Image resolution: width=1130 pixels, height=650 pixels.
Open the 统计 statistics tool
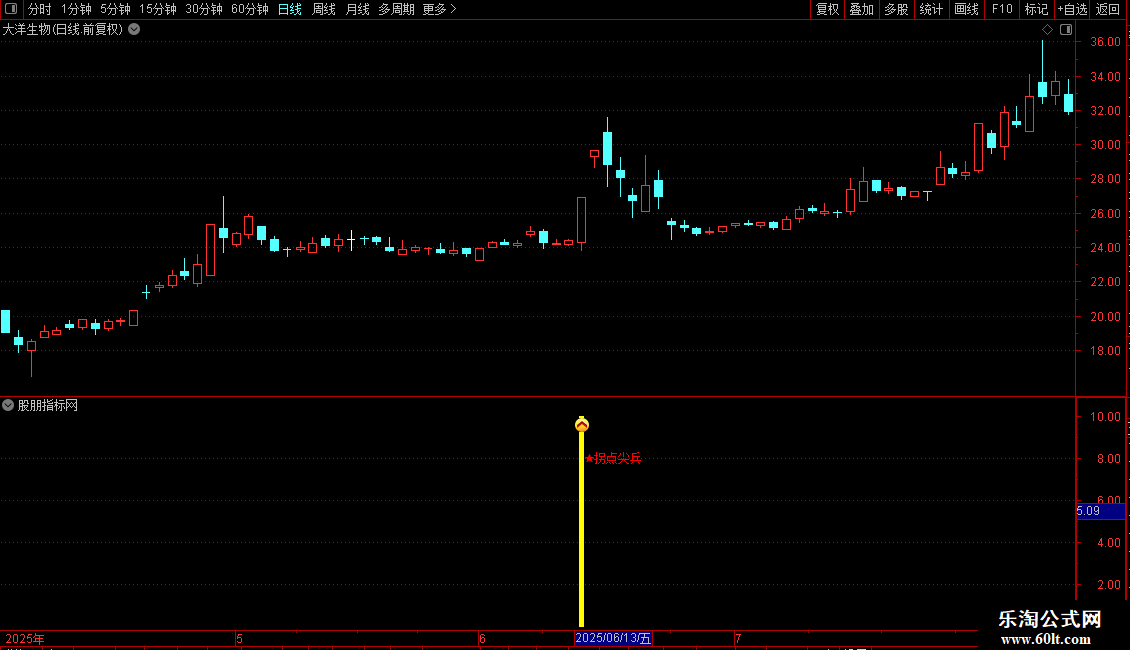931,9
